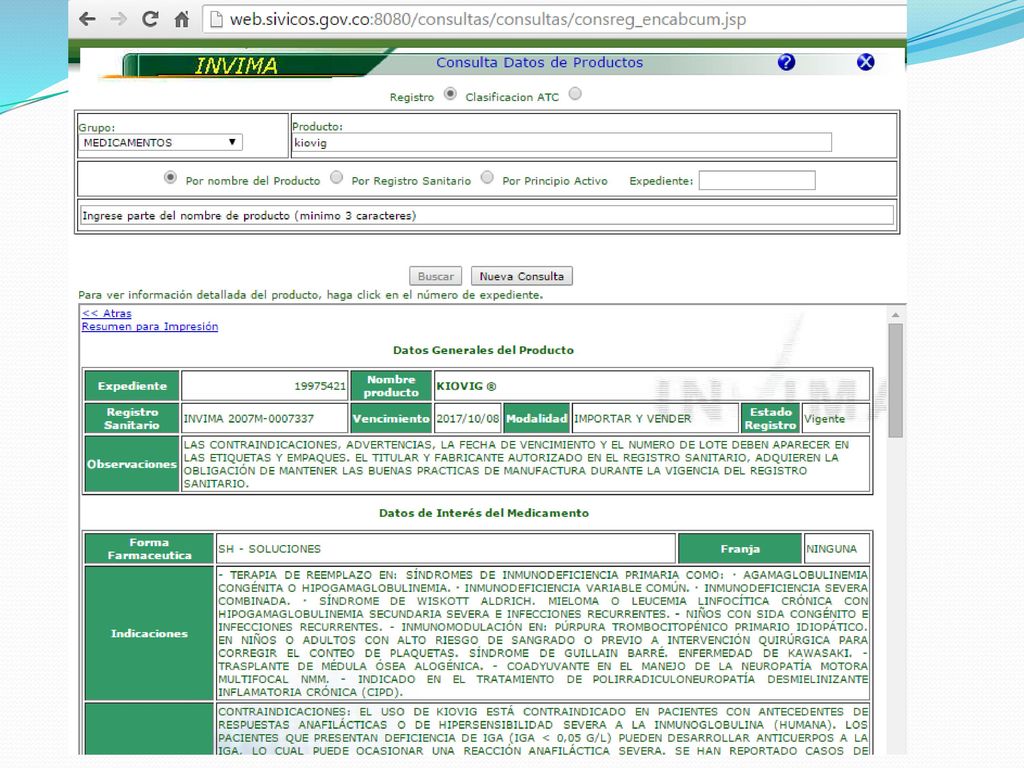Click the page icon in the address bar

(216, 20)
